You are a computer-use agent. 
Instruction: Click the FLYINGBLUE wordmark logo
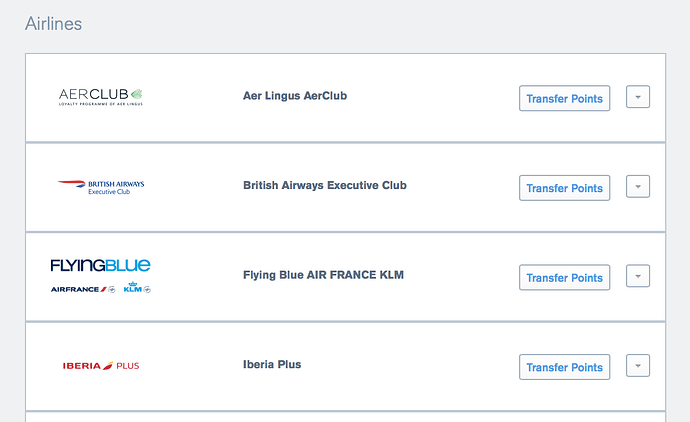[x=100, y=265]
